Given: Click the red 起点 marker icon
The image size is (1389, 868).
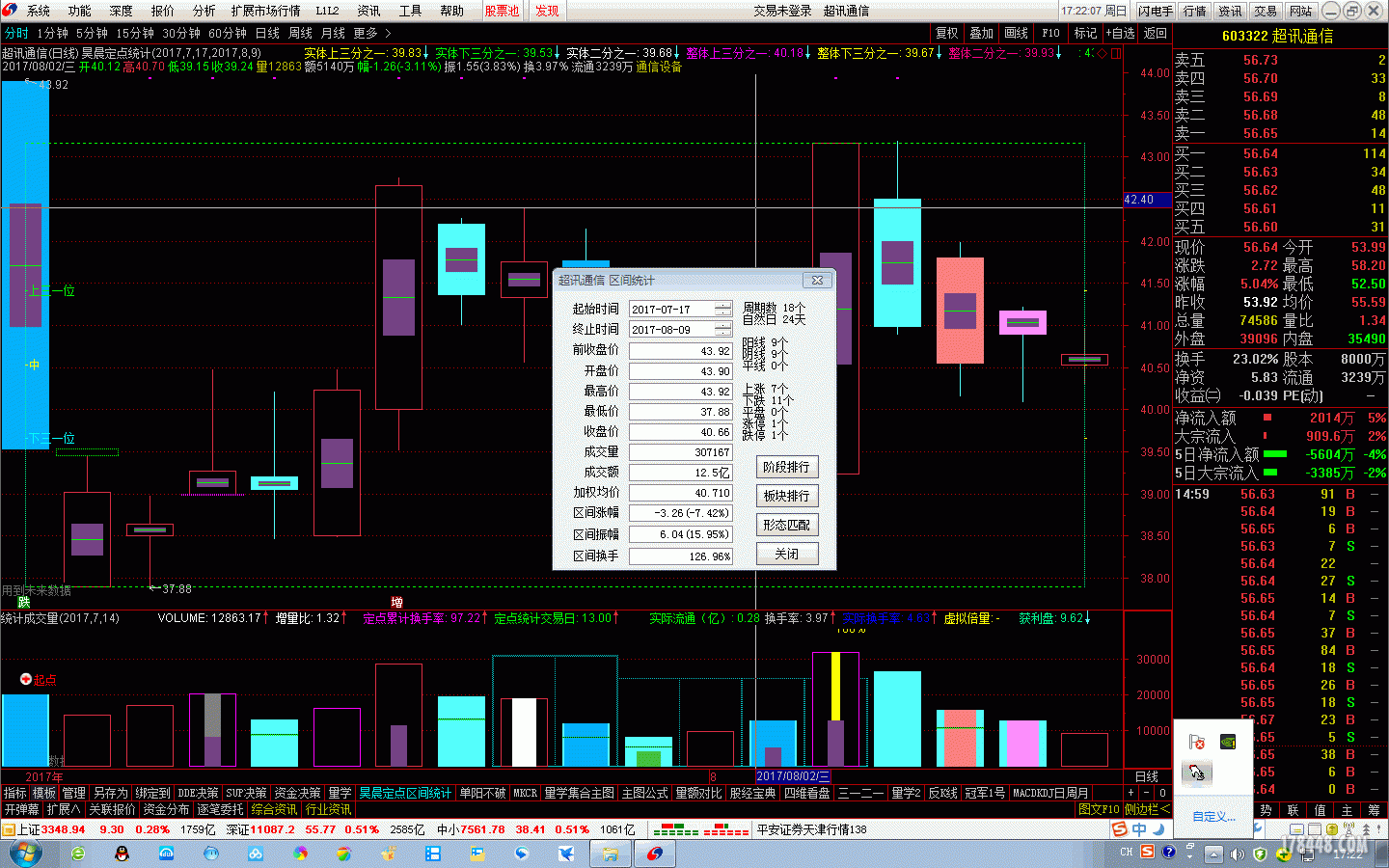Looking at the screenshot, I should pos(26,679).
